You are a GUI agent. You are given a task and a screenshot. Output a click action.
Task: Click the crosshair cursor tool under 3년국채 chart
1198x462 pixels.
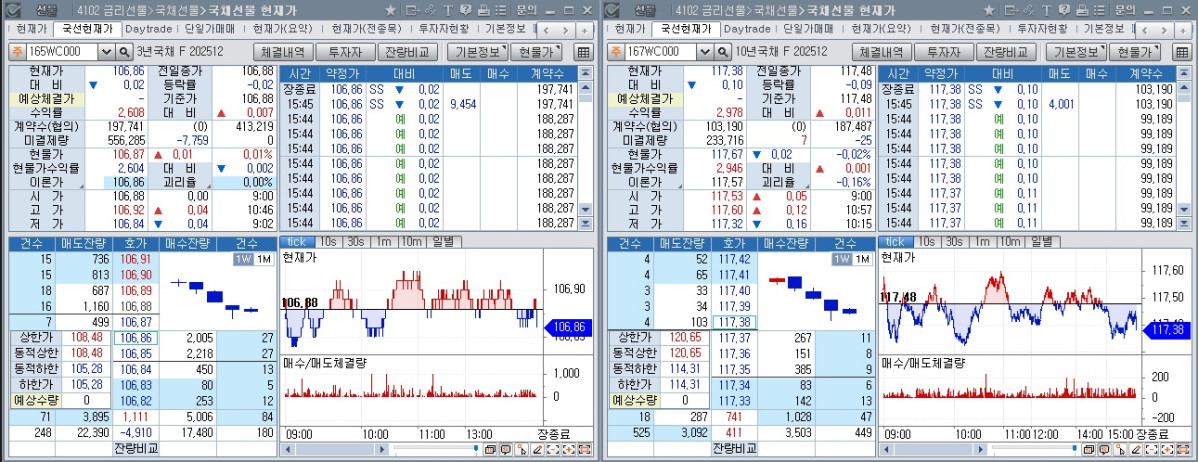[520, 449]
